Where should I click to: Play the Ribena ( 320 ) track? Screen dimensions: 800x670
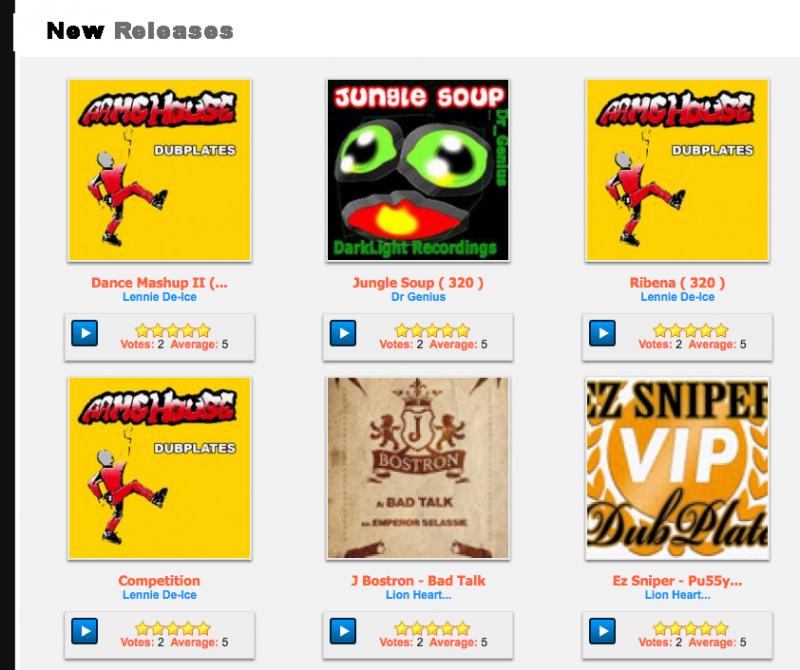point(602,333)
